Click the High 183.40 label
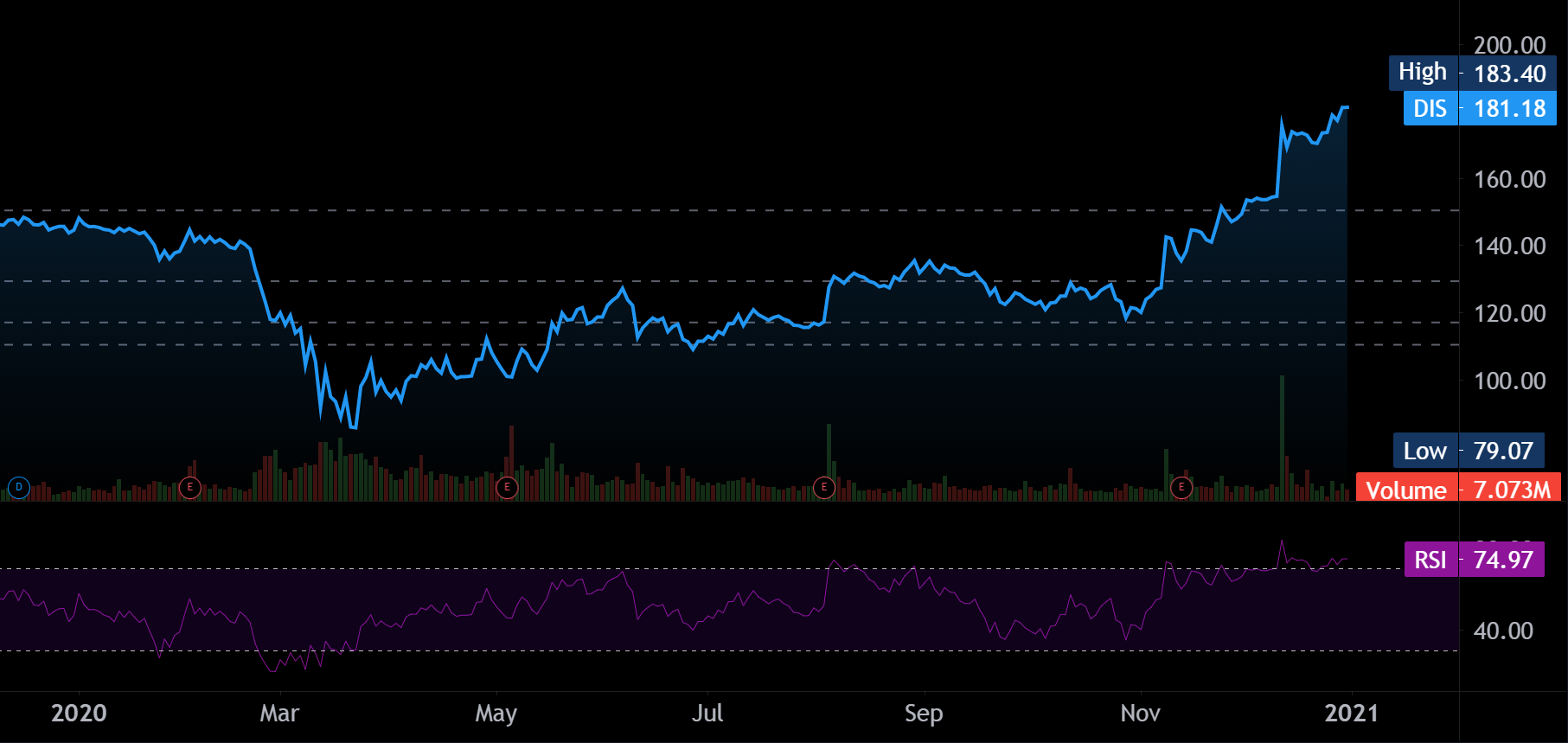Screen dimensions: 1568x743 click(x=1472, y=74)
